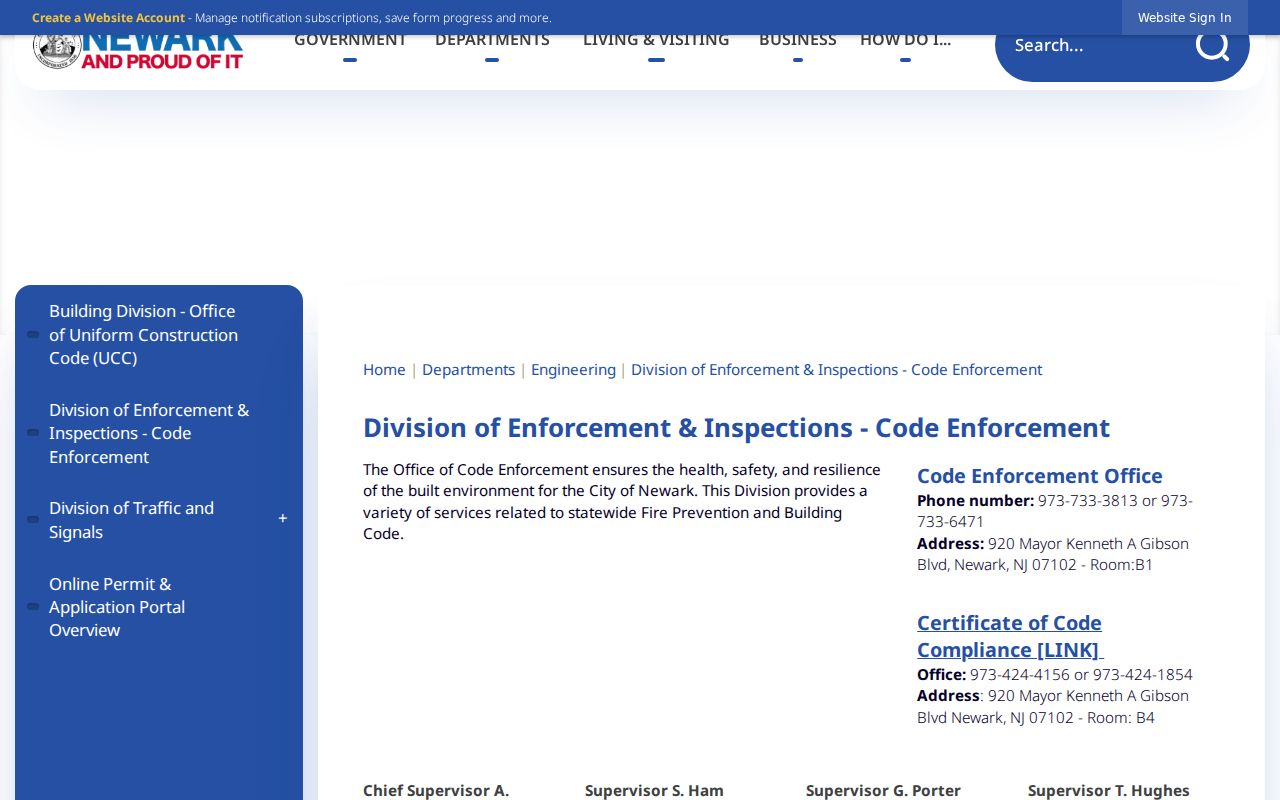Open Departments breadcrumb link
The height and width of the screenshot is (800, 1280).
[x=468, y=370]
